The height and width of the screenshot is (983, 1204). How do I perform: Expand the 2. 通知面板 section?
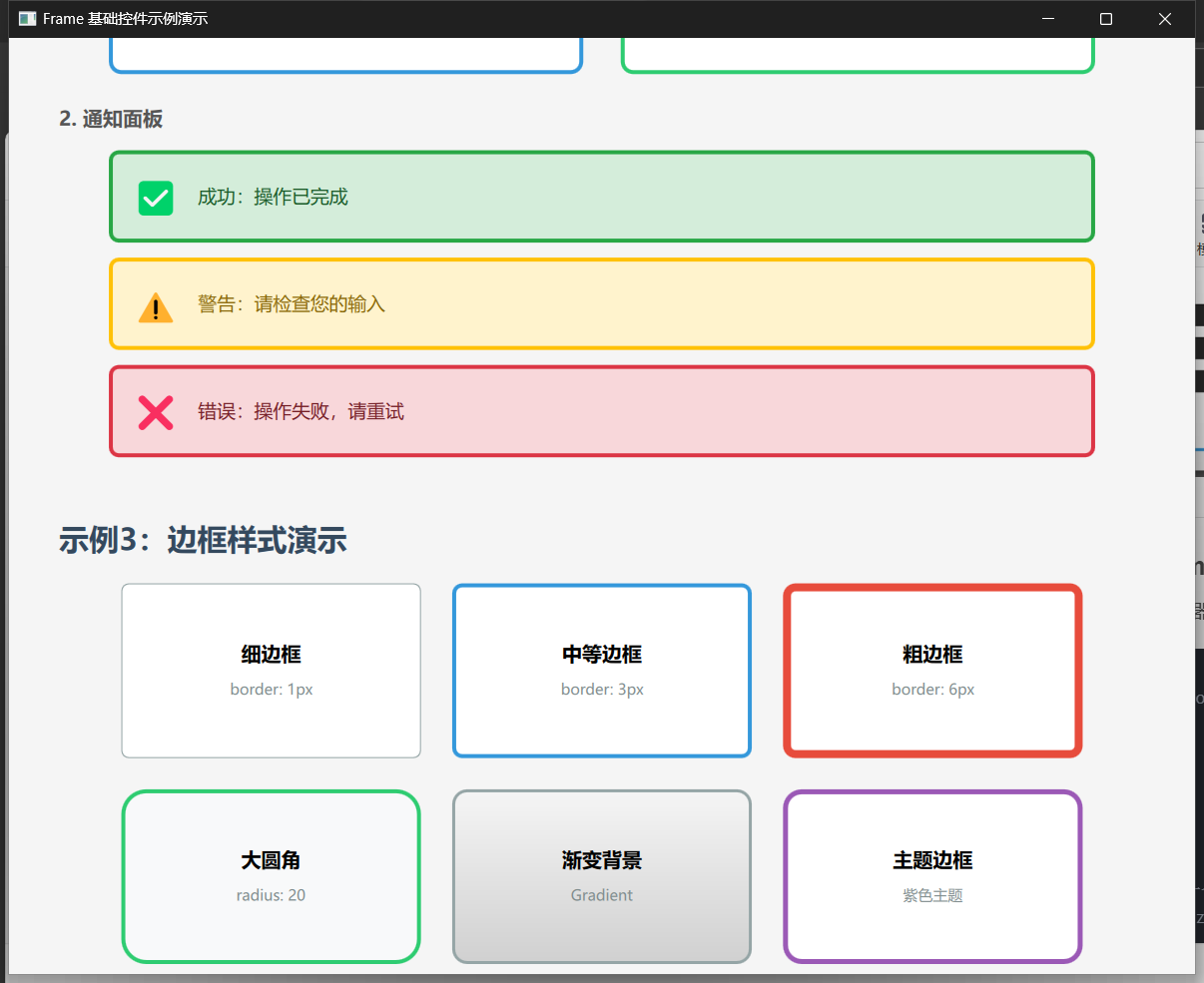click(x=112, y=119)
